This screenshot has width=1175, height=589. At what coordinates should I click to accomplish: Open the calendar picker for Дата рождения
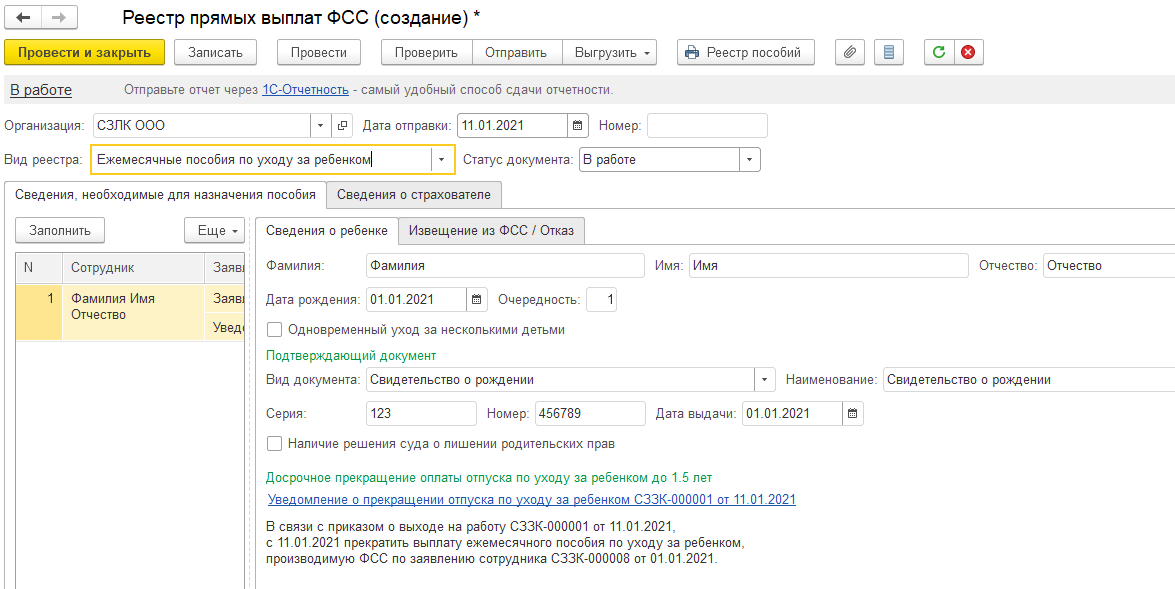click(x=477, y=300)
